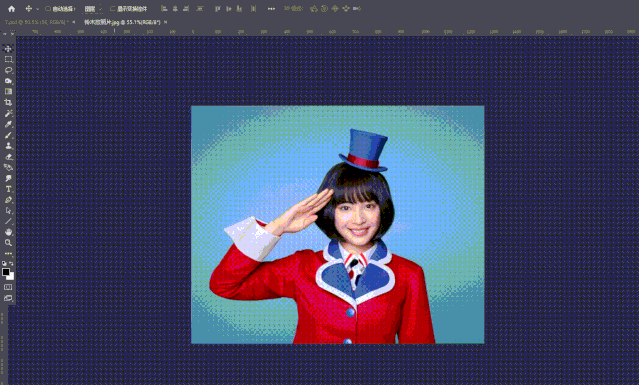The image size is (639, 385).
Task: Swap foreground and background colors
Action: [x=11, y=264]
